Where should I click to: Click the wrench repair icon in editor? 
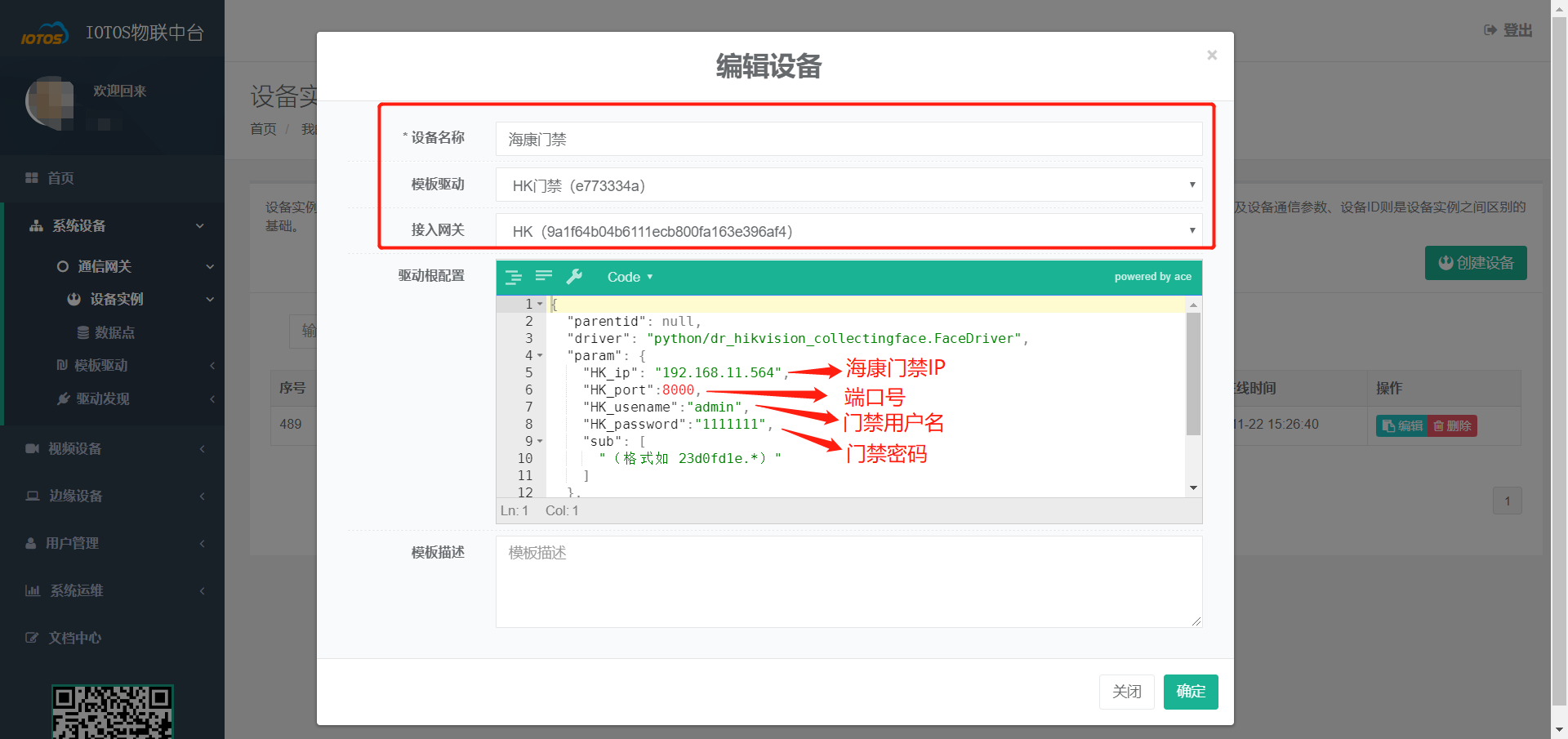tap(575, 277)
